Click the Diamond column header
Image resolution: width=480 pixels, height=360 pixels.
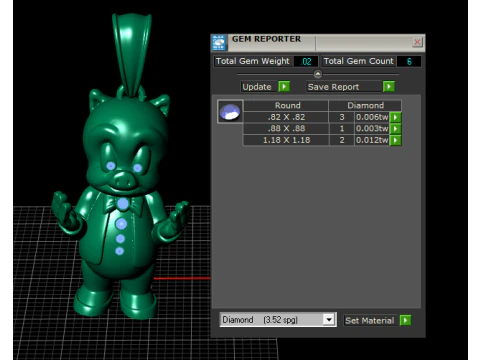[365, 105]
